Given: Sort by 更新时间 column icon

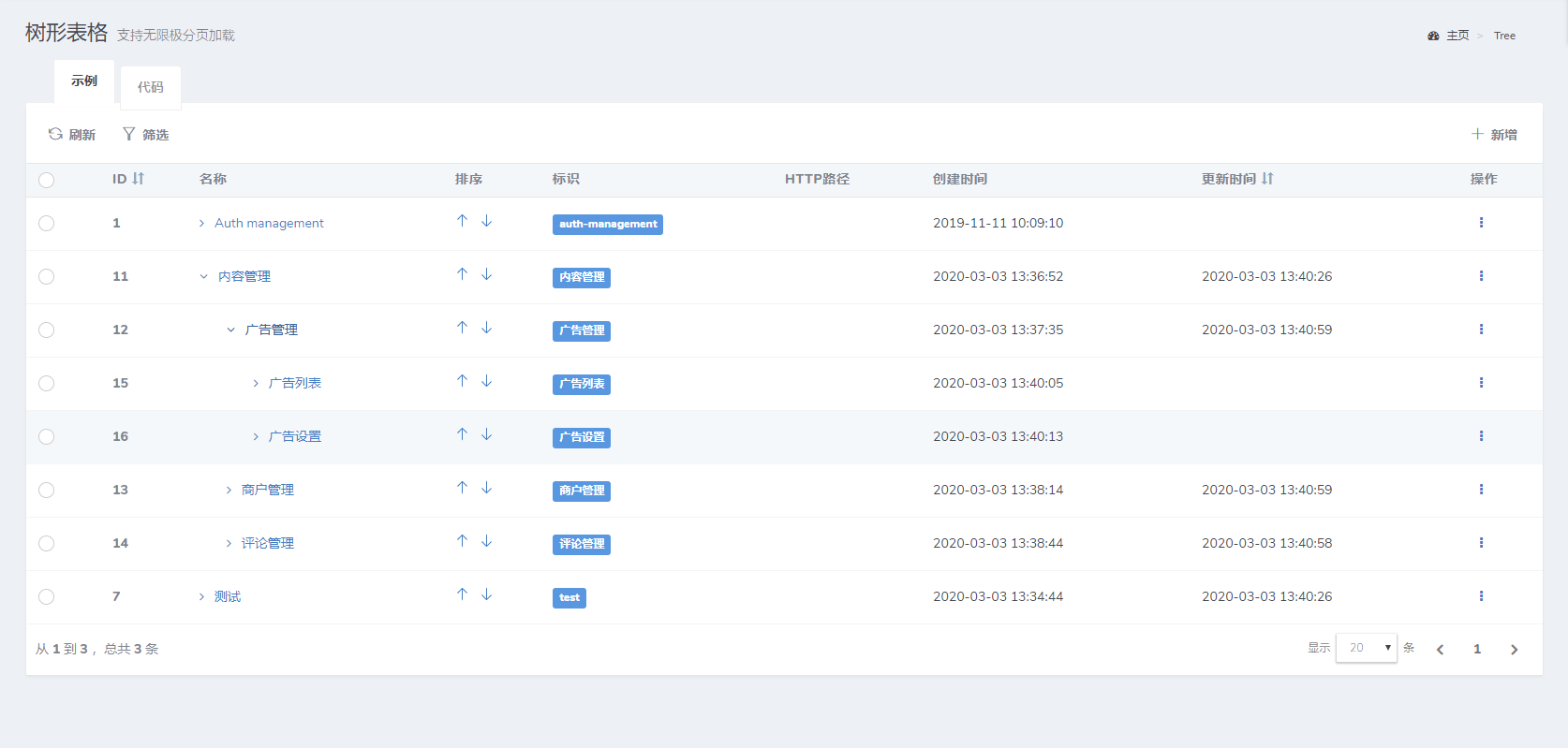Looking at the screenshot, I should [x=1267, y=179].
